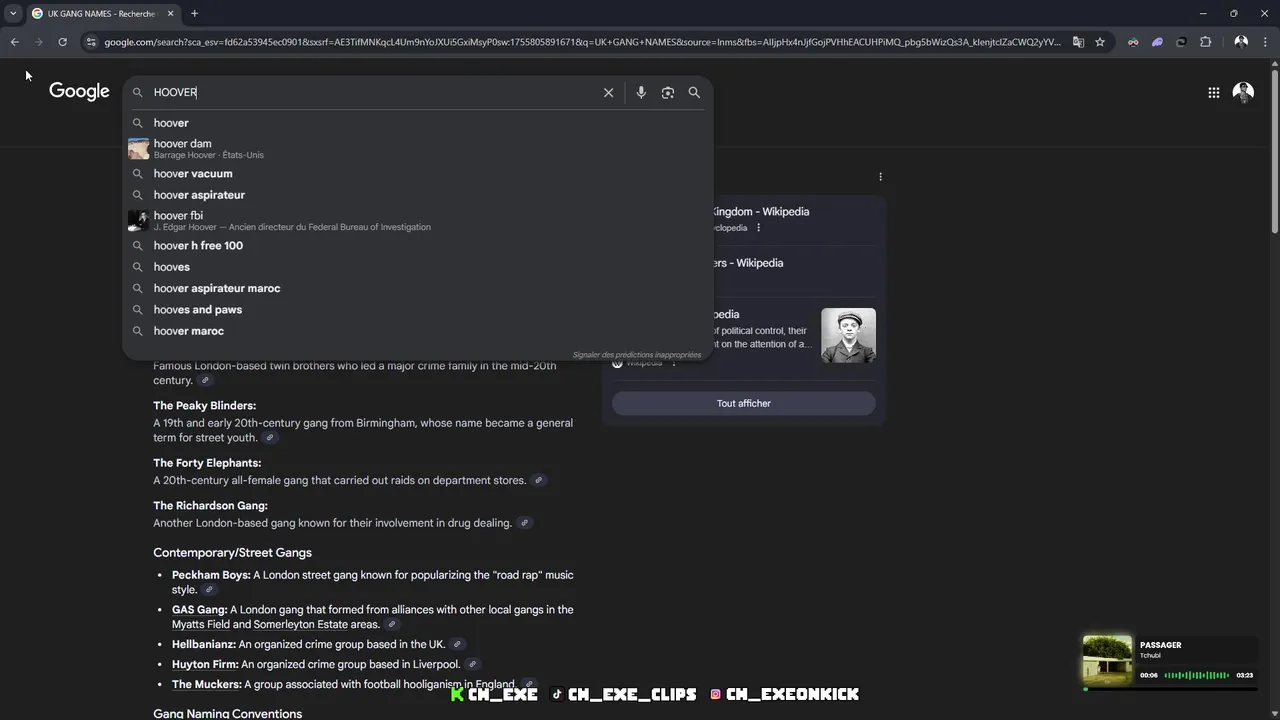Open the J. Edgar Hoover suggestion thumbnail

(x=138, y=220)
